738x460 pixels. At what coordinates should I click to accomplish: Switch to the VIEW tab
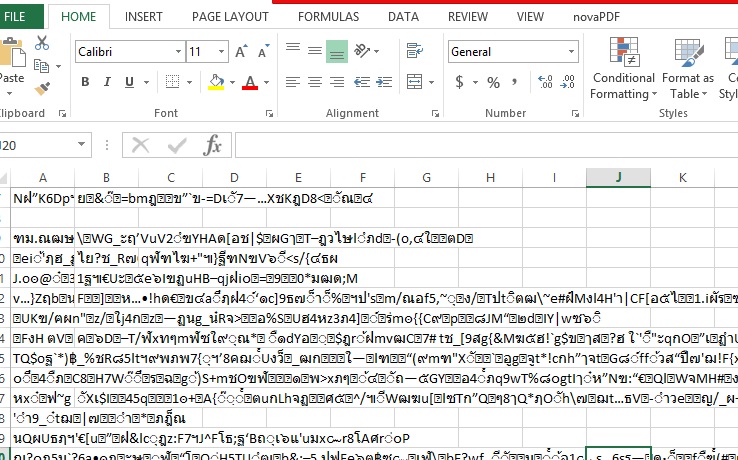pos(530,17)
